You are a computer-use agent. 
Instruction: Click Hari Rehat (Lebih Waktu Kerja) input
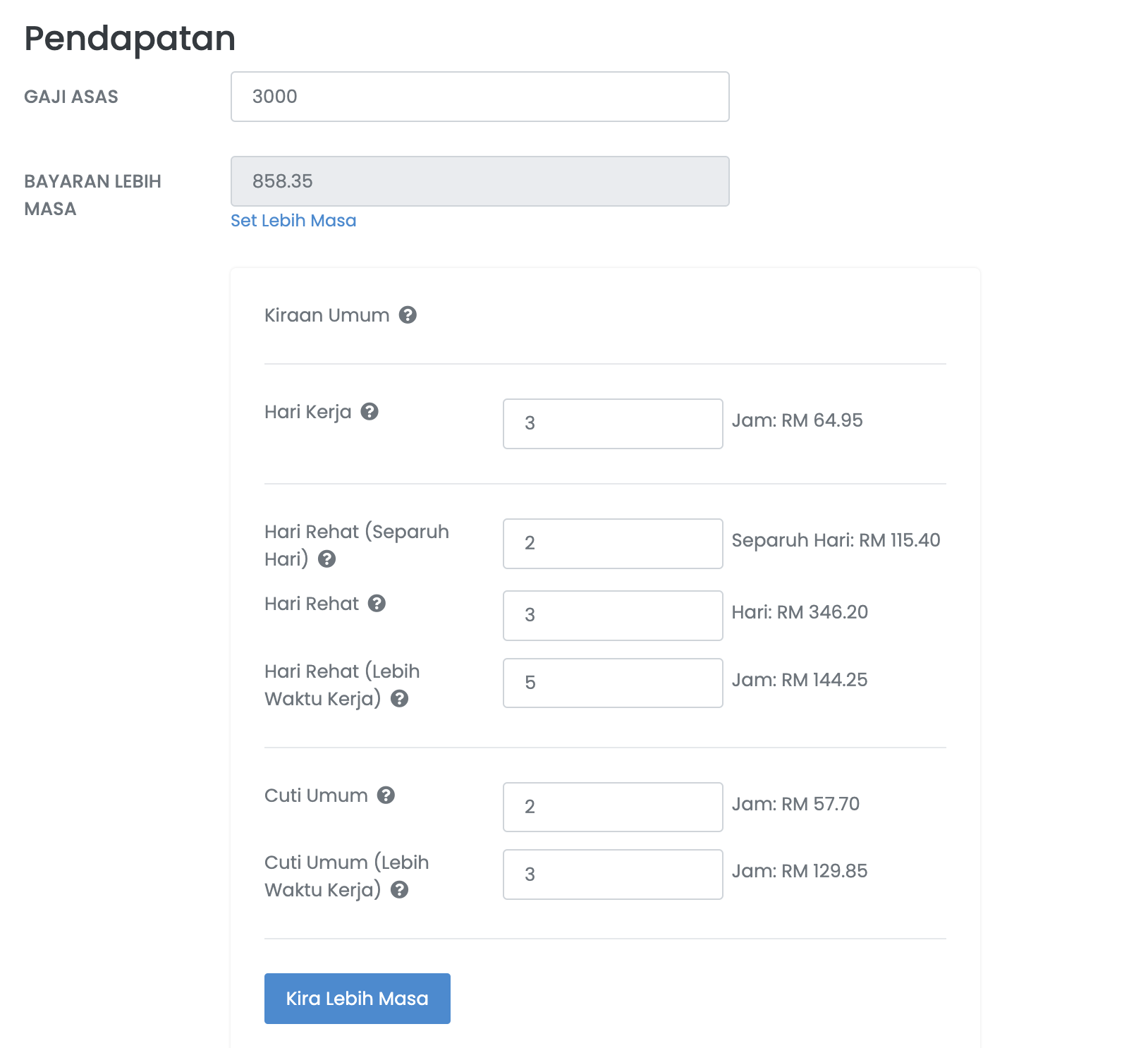point(612,683)
